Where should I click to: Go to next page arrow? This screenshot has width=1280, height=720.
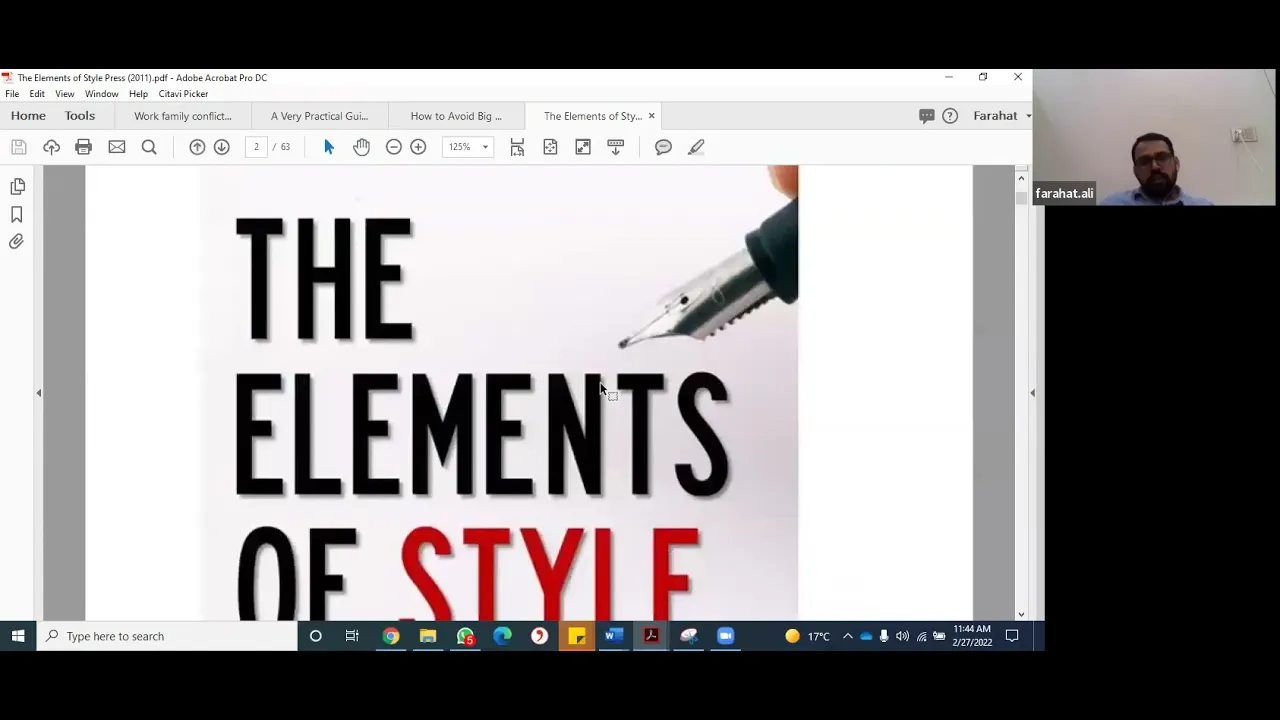pos(221,147)
